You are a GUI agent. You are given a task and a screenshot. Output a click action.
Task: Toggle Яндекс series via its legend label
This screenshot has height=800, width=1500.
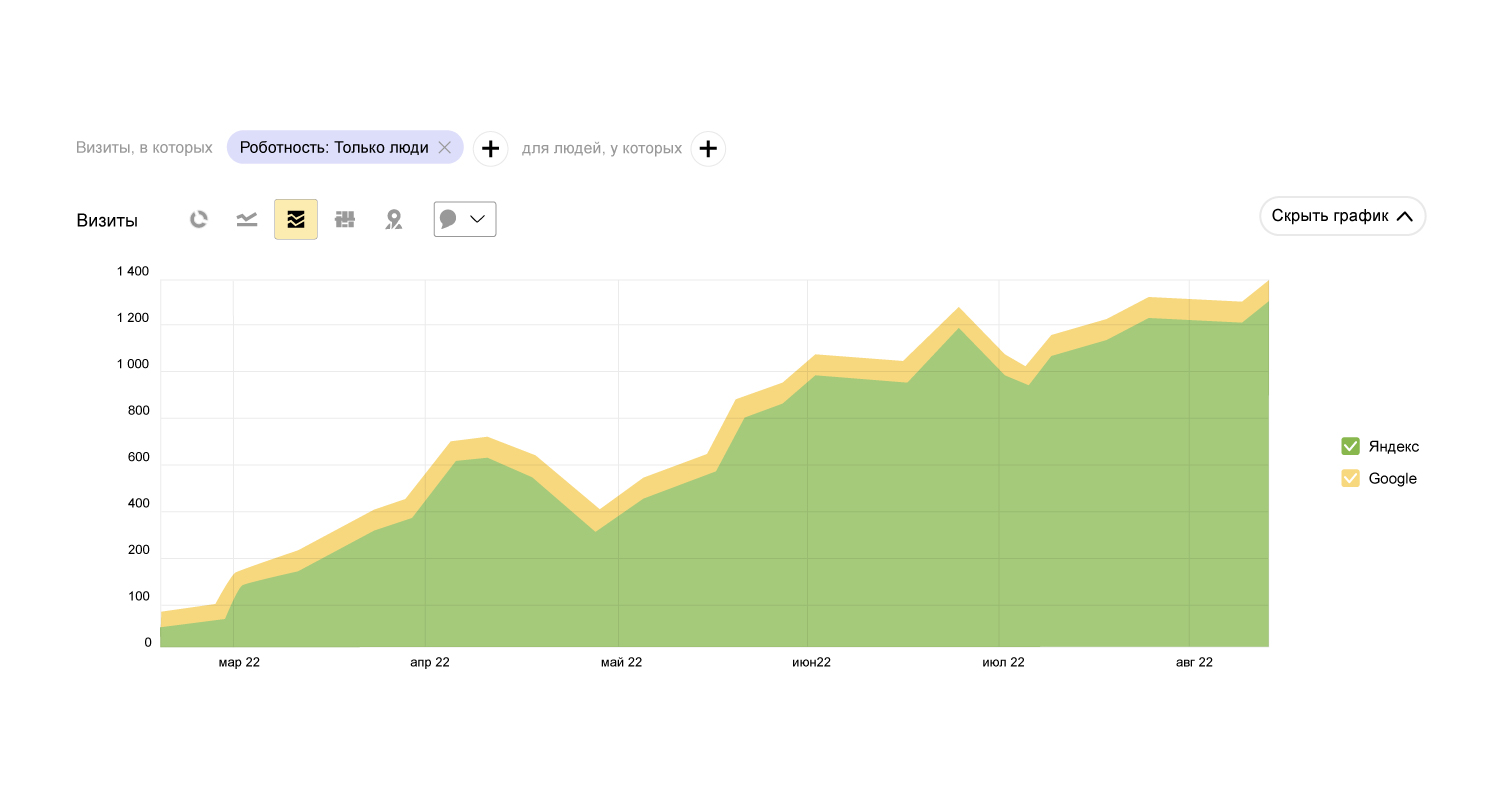(1393, 446)
